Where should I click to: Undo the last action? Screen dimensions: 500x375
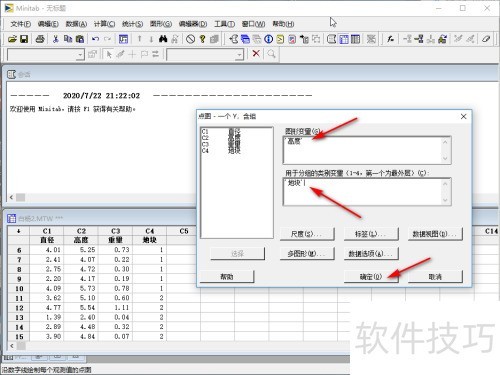96,39
